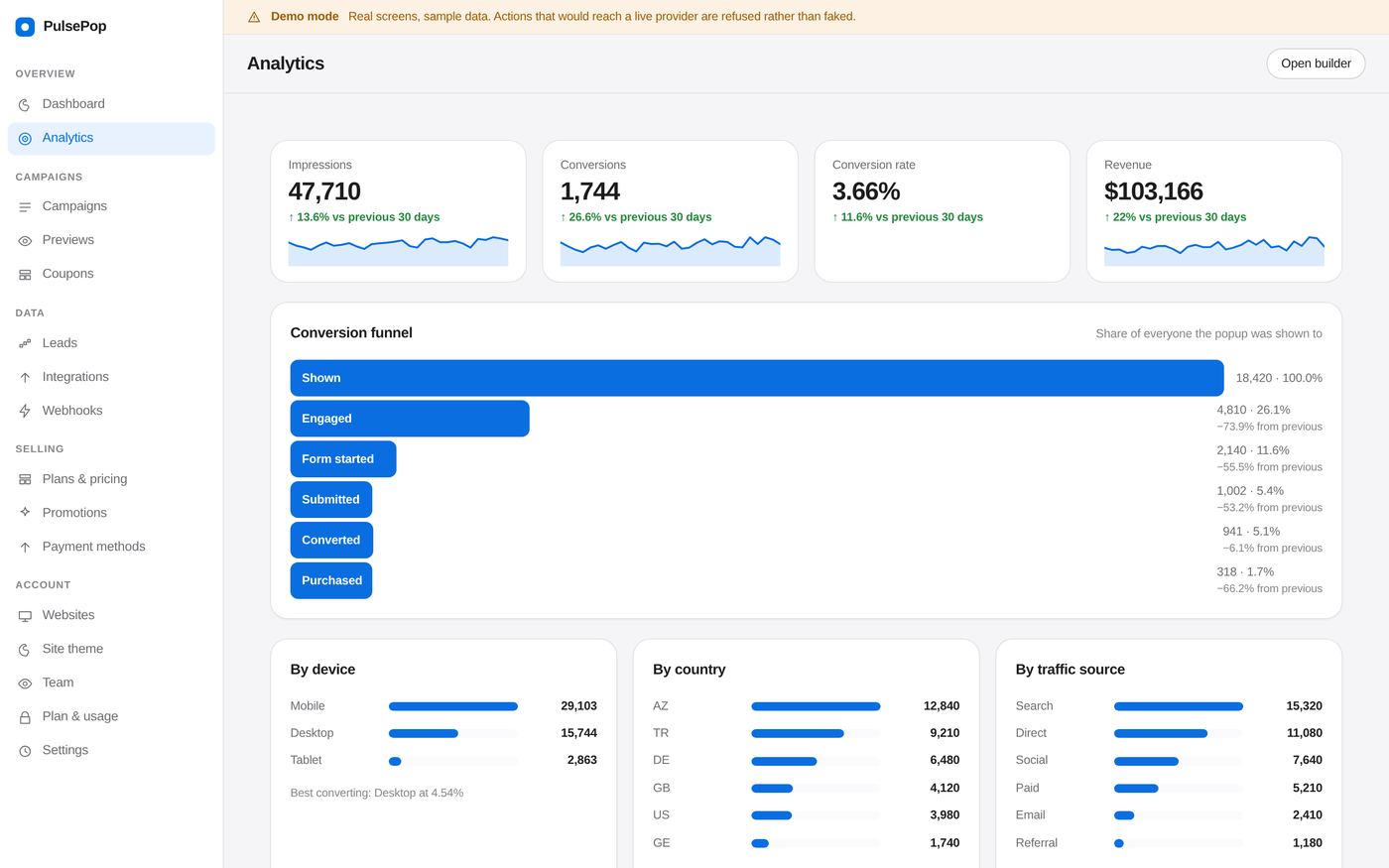This screenshot has width=1389, height=868.
Task: Click '318 · 1.7%' funnel value
Action: tap(1245, 572)
